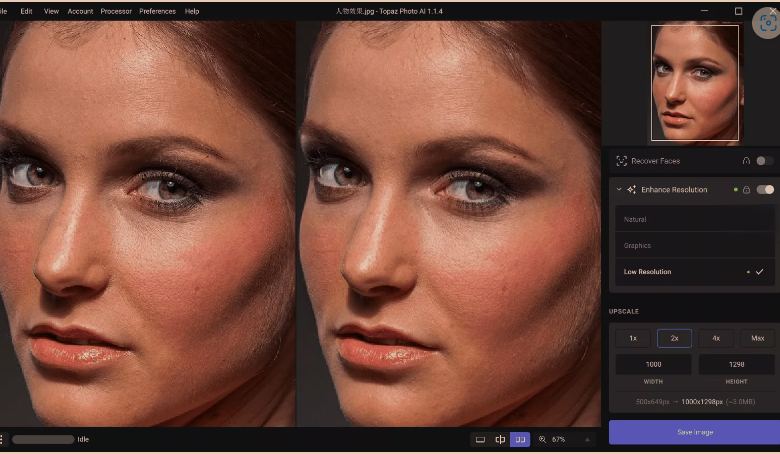Select the Low Resolution model option
The width and height of the screenshot is (780, 454).
[x=648, y=272]
